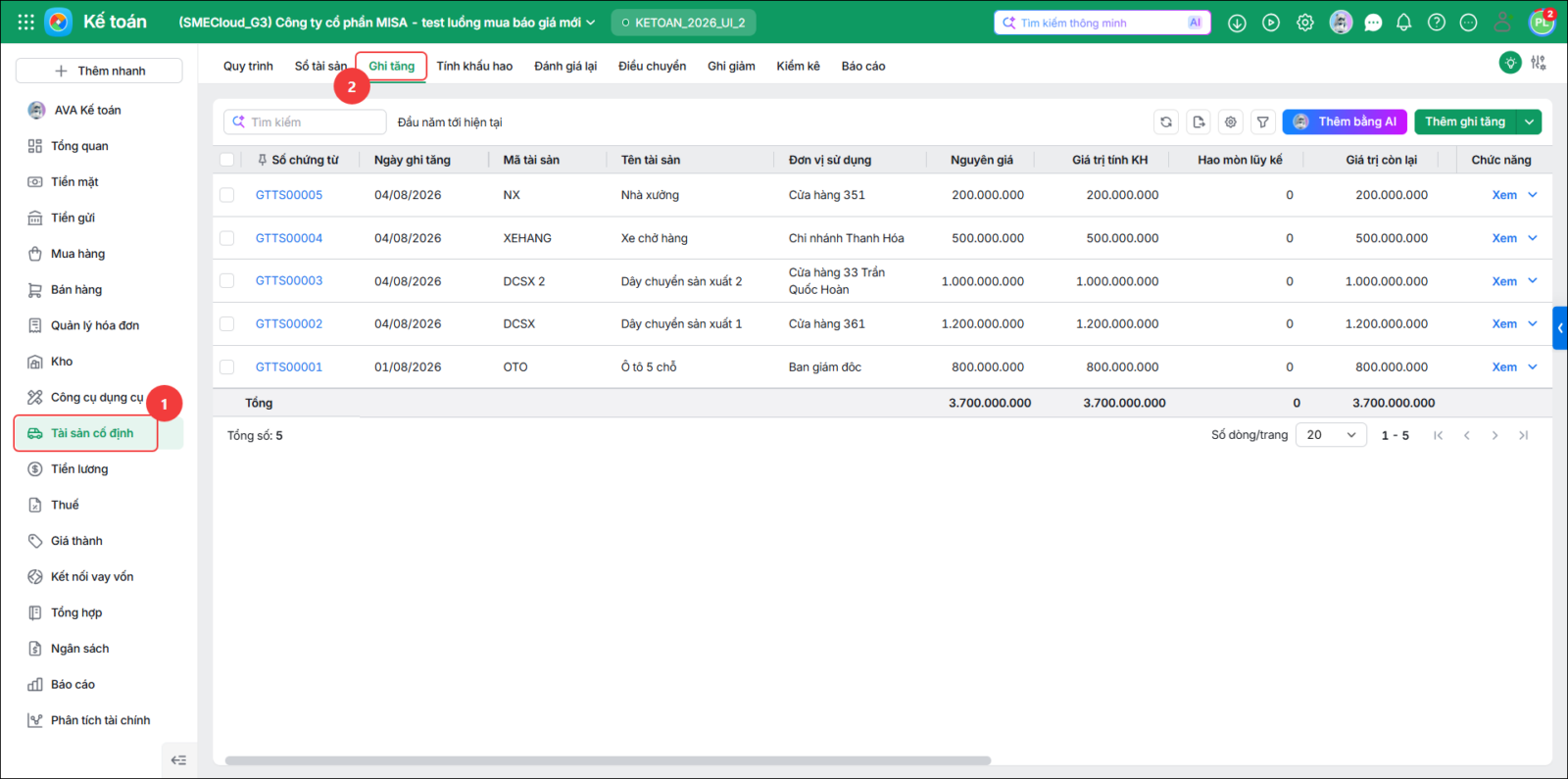Click the export file icon

click(1199, 122)
